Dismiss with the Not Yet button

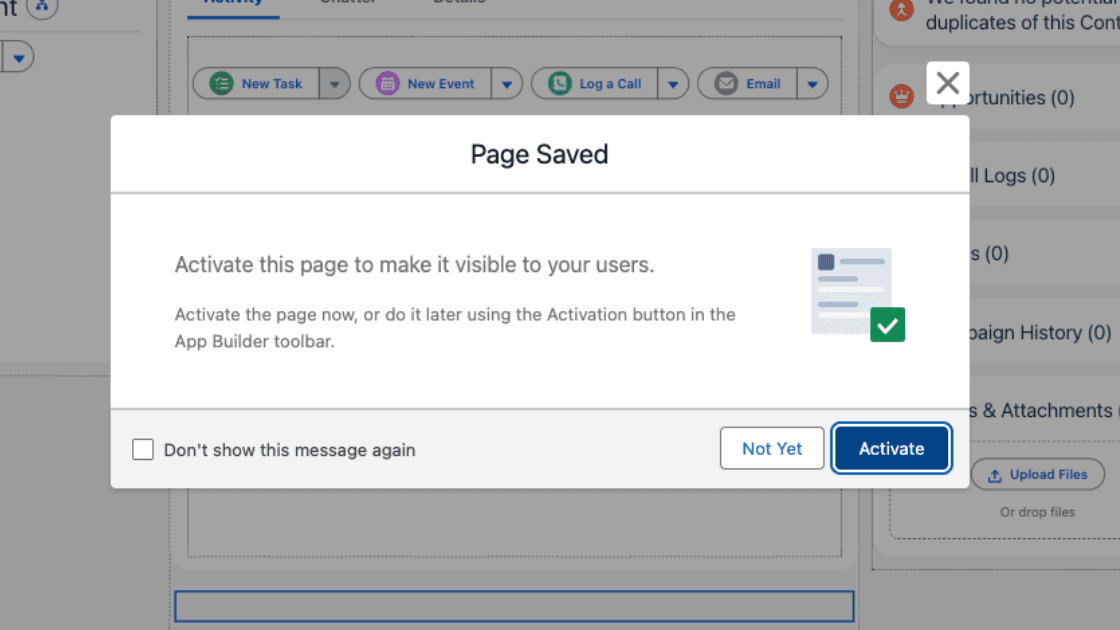[x=771, y=448]
